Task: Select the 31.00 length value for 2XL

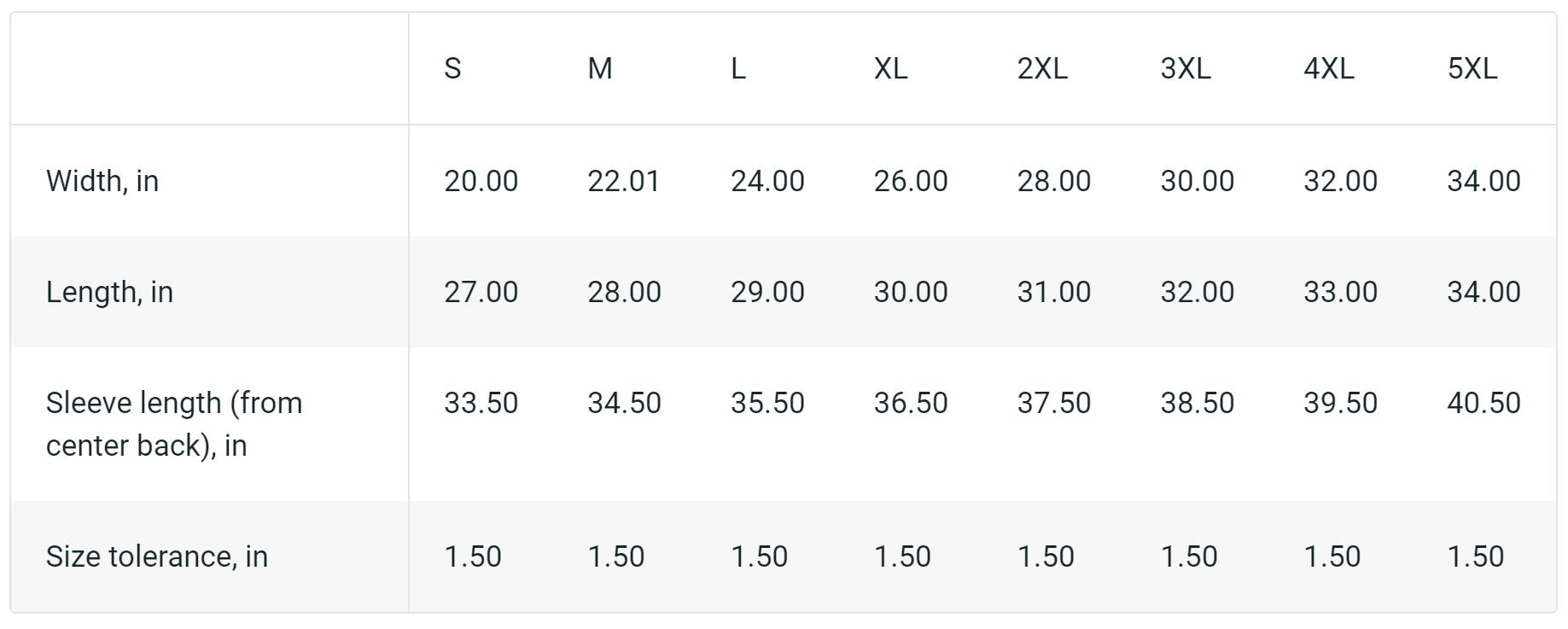Action: tap(1053, 292)
